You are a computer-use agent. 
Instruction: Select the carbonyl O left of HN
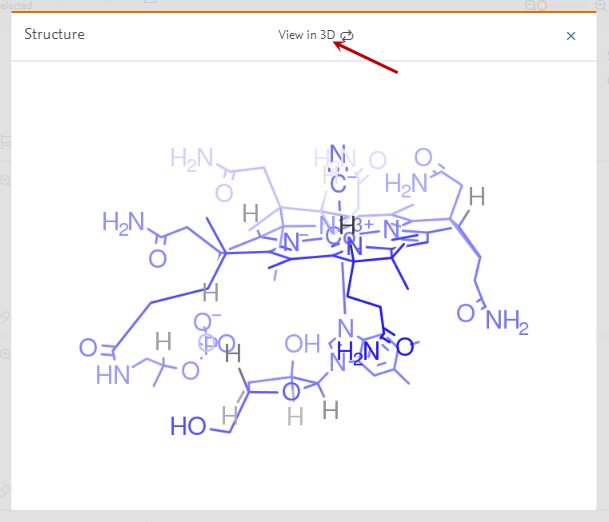click(x=88, y=349)
